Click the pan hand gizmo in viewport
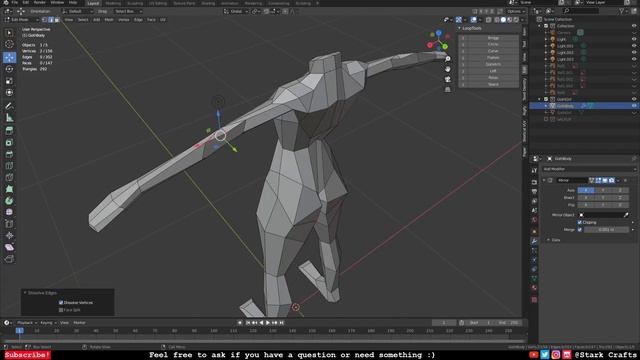Screen dimensions: 640x360 click(448, 69)
